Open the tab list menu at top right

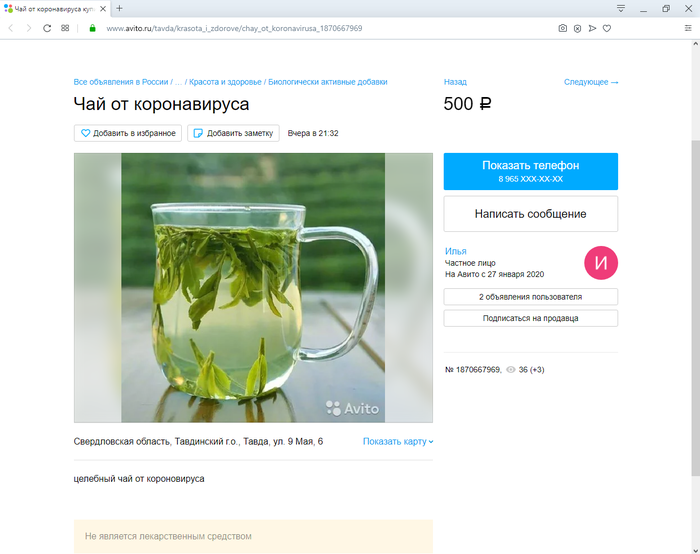[620, 8]
